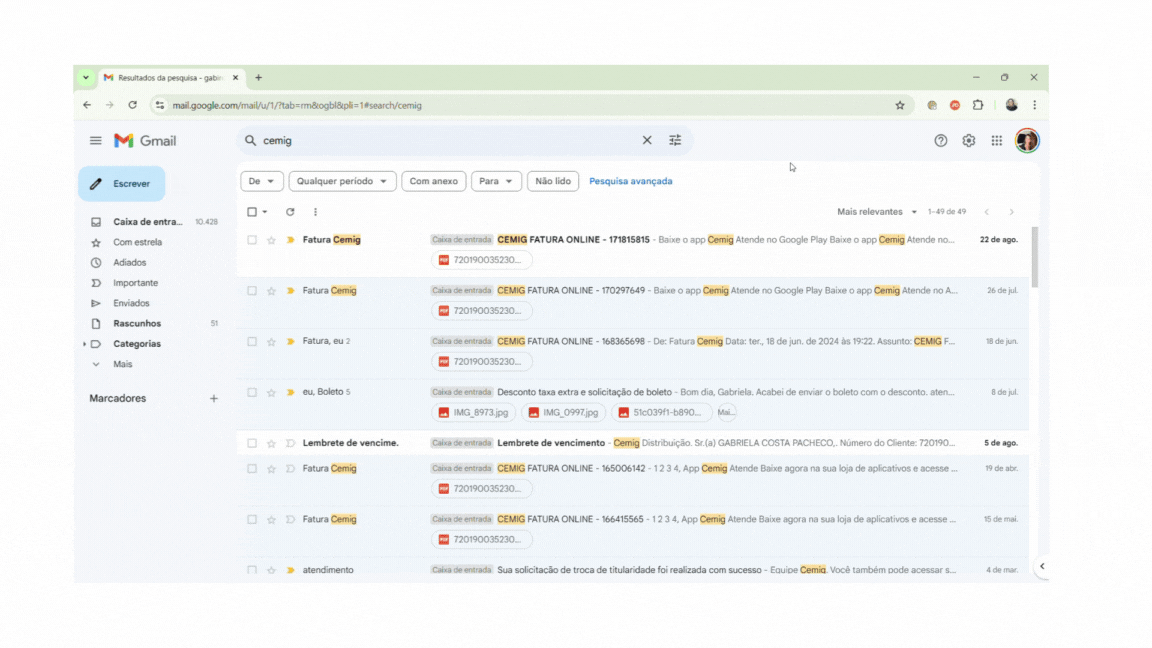Toggle the Com anexo filter chip
This screenshot has height=648, width=1152.
click(433, 181)
